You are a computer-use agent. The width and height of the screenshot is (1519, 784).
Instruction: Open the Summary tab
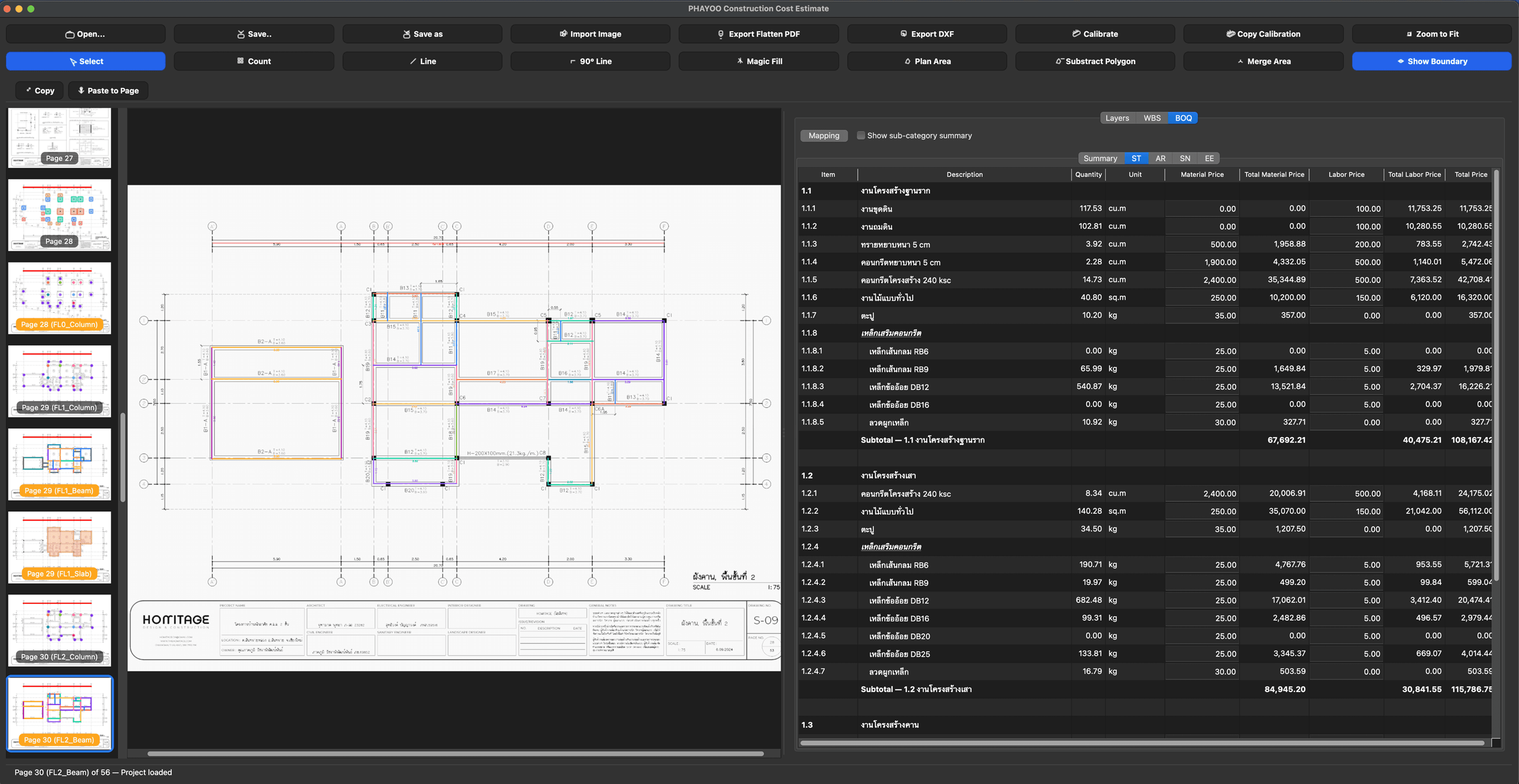pos(1100,158)
